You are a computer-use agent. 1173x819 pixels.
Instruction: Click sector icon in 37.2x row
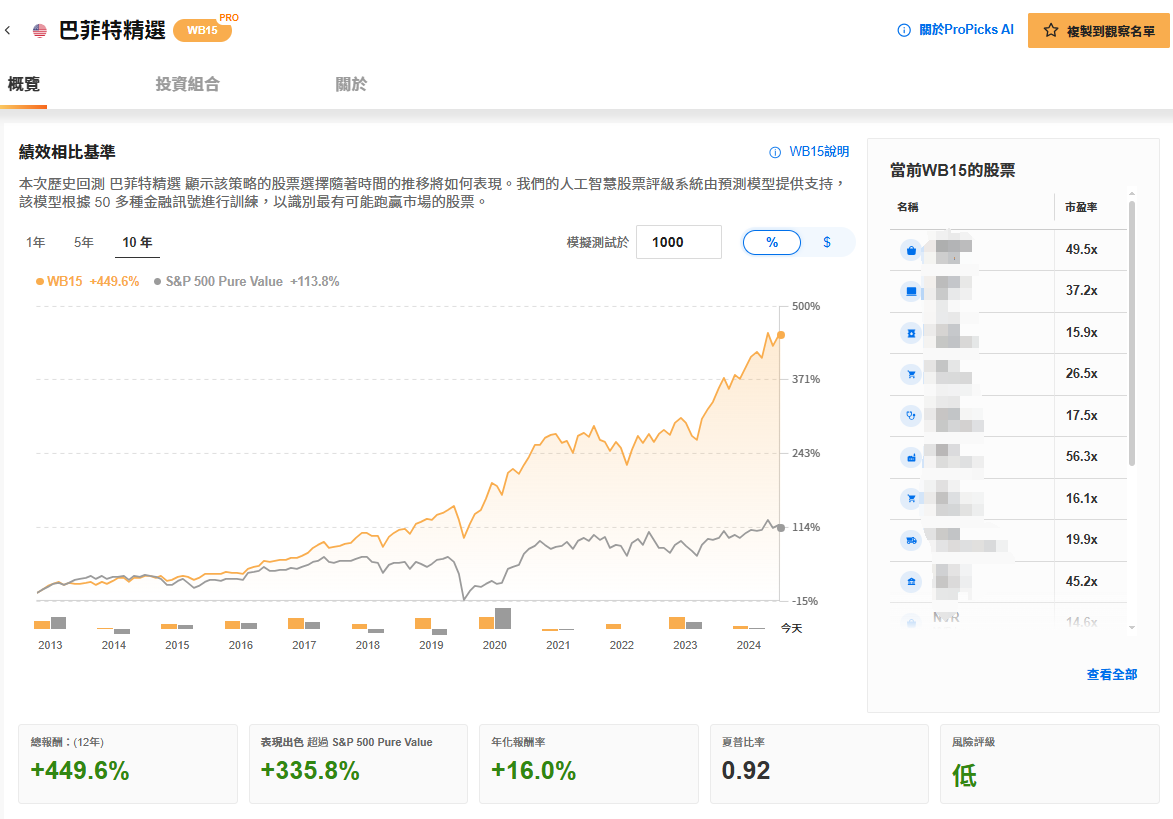click(x=910, y=292)
